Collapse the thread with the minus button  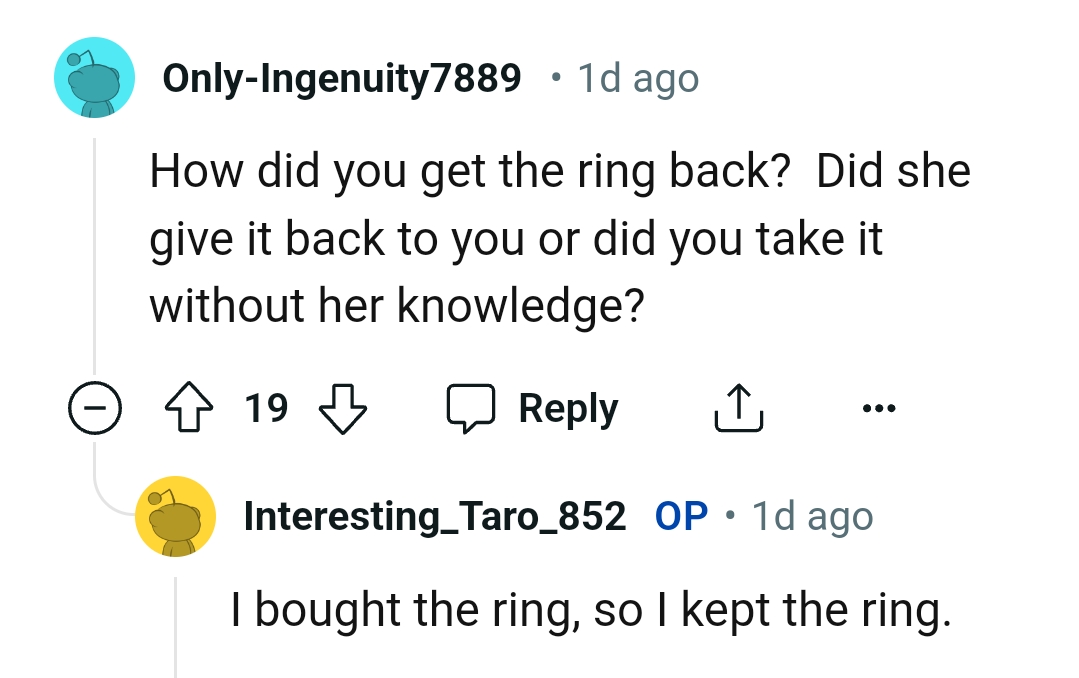[96, 407]
